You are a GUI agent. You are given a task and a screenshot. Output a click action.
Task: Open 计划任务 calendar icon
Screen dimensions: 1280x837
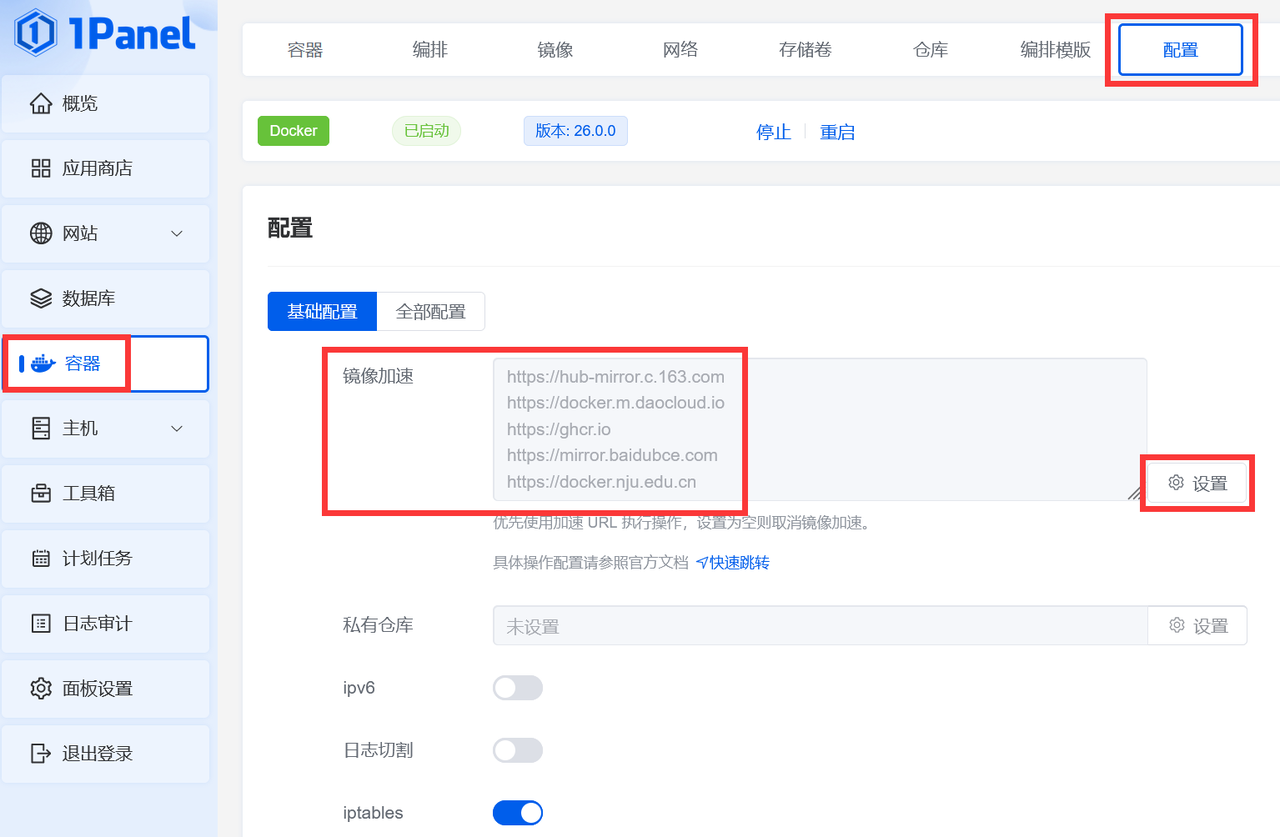[41, 558]
